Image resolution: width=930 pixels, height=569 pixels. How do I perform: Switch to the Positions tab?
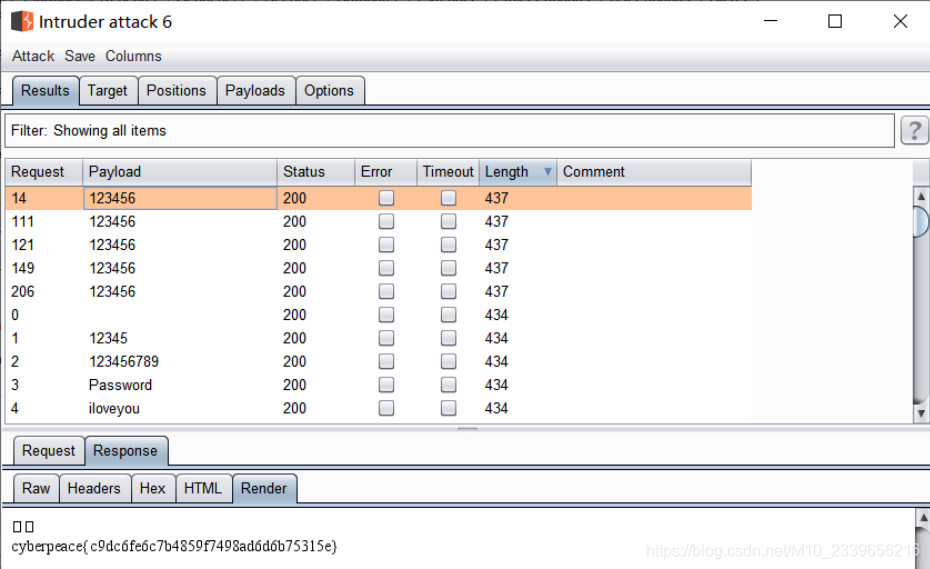(x=177, y=91)
